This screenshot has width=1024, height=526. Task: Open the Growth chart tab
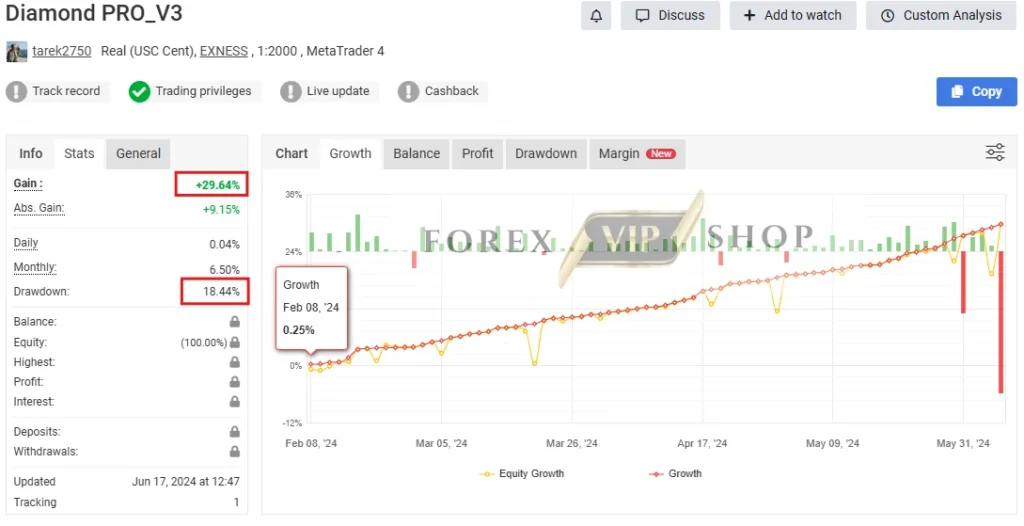tap(350, 154)
